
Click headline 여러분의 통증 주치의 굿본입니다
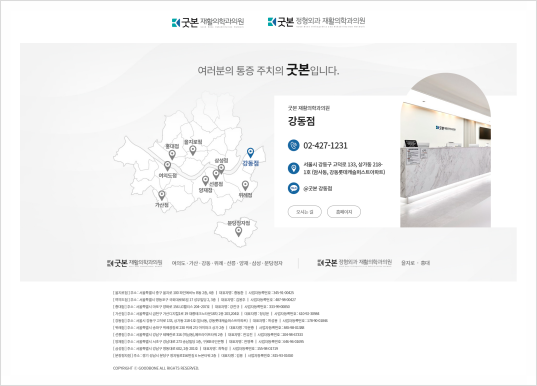tap(268, 70)
